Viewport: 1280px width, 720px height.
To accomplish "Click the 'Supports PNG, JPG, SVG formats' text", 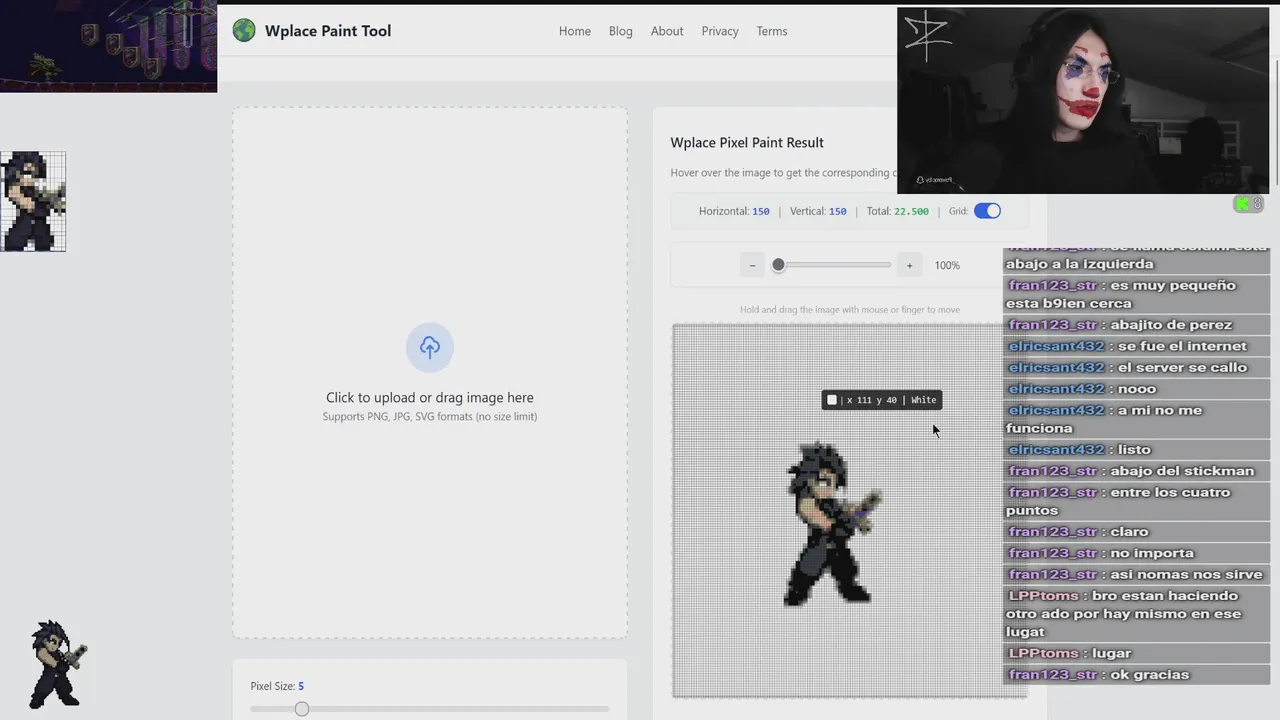I will (430, 417).
